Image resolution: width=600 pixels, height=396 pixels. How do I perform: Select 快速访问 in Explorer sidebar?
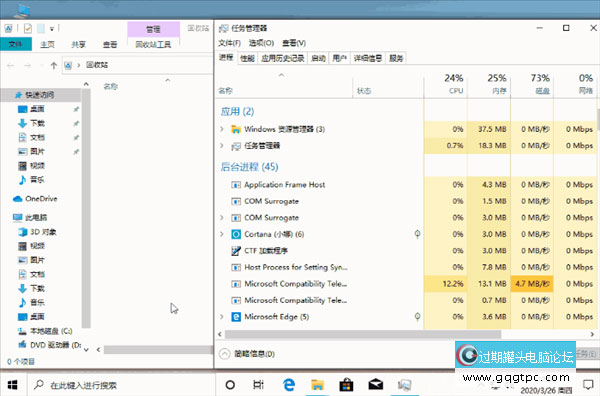click(x=40, y=95)
